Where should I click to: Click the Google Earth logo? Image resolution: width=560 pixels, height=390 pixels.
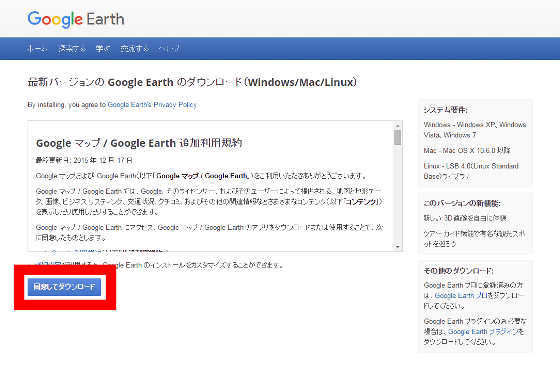point(76,19)
